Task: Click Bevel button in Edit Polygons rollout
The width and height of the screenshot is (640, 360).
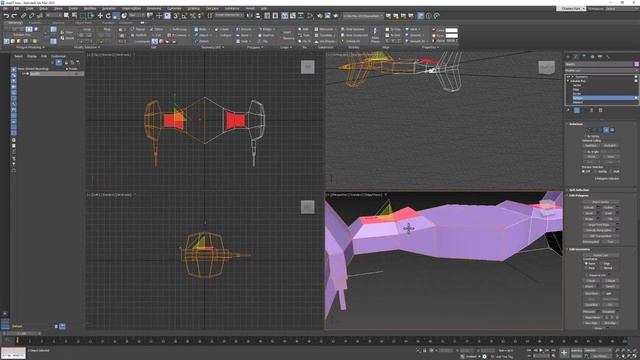Action: pyautogui.click(x=589, y=213)
